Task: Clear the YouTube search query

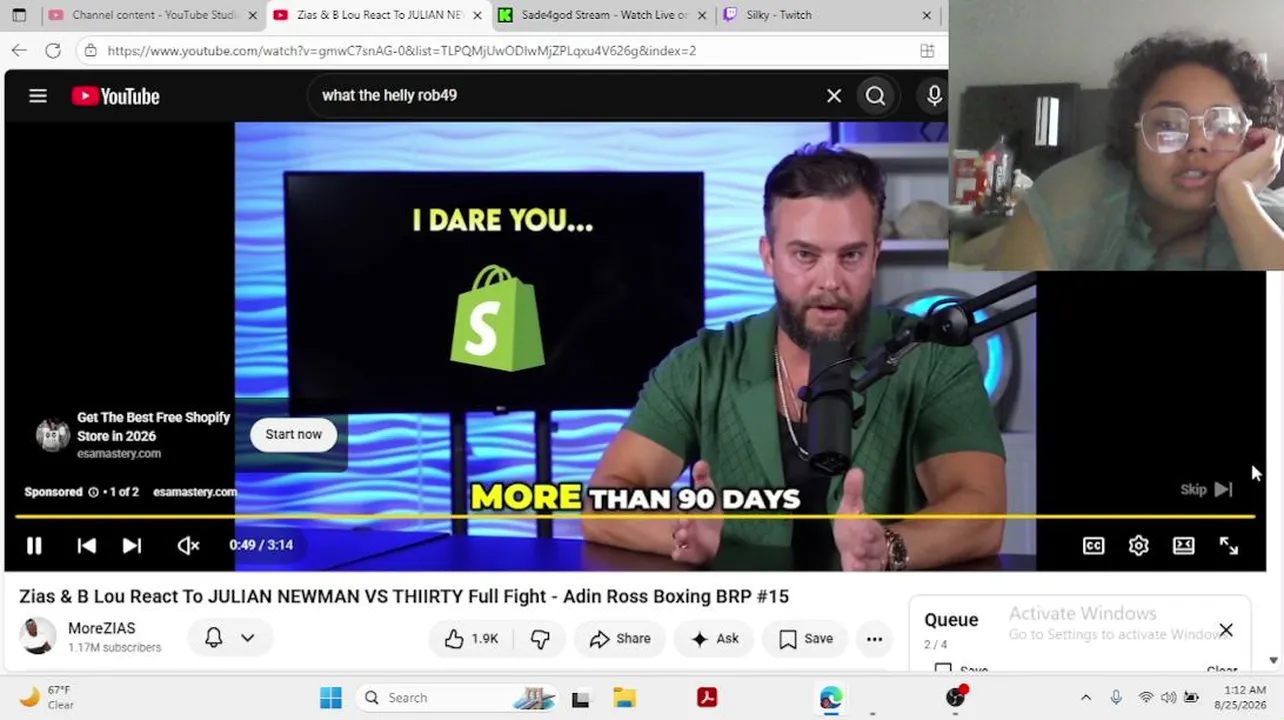Action: click(x=834, y=96)
